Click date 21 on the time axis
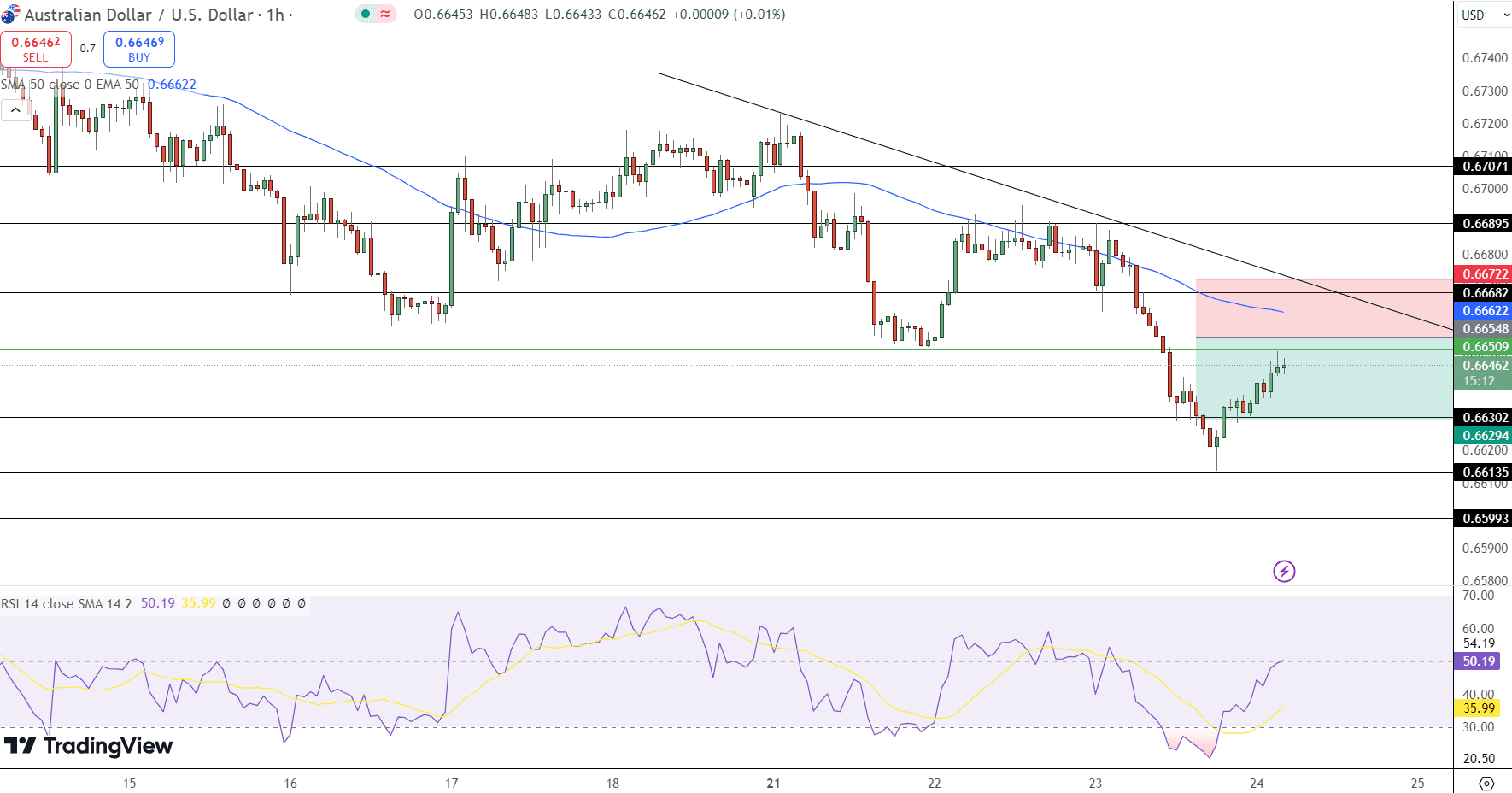 coord(774,783)
